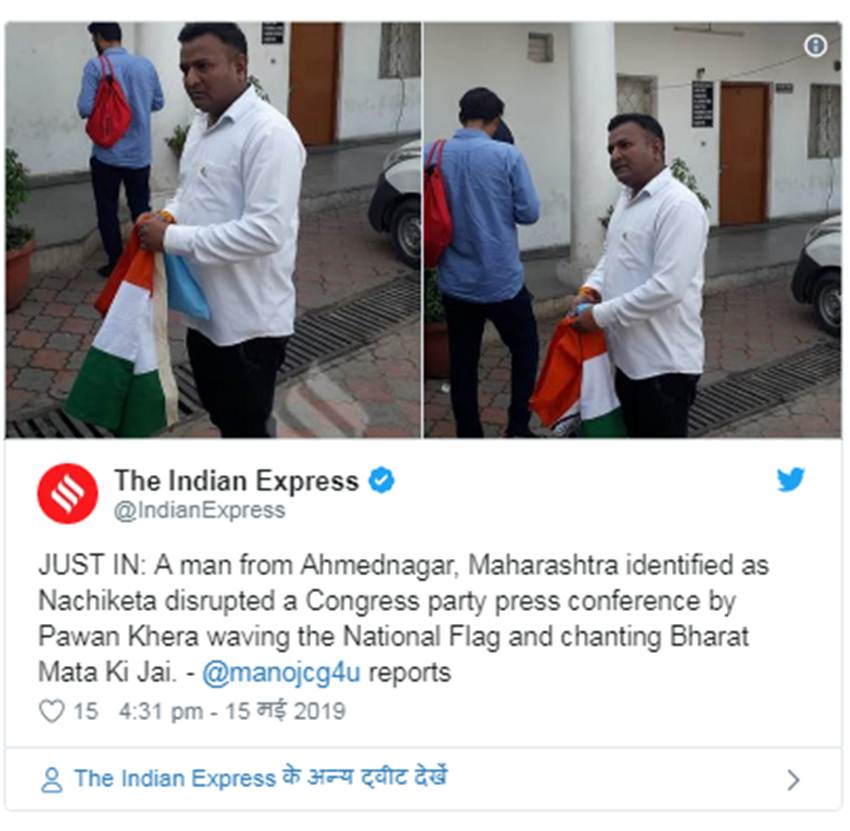Click the blue Twitter bird logo

790,479
